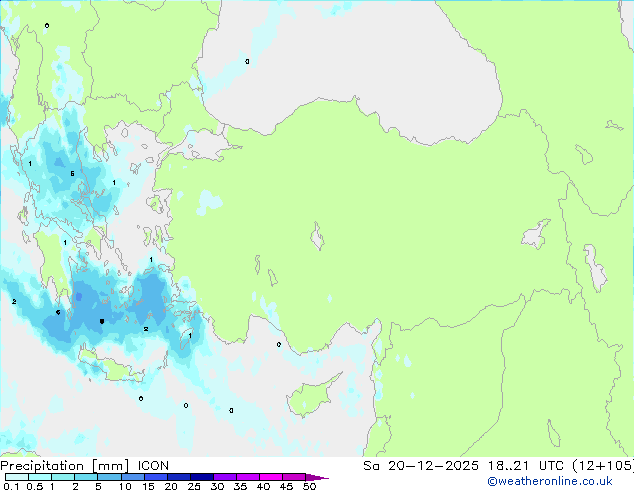The width and height of the screenshot is (634, 490).
Task: Click the legend scale label '15'
Action: coord(148,486)
